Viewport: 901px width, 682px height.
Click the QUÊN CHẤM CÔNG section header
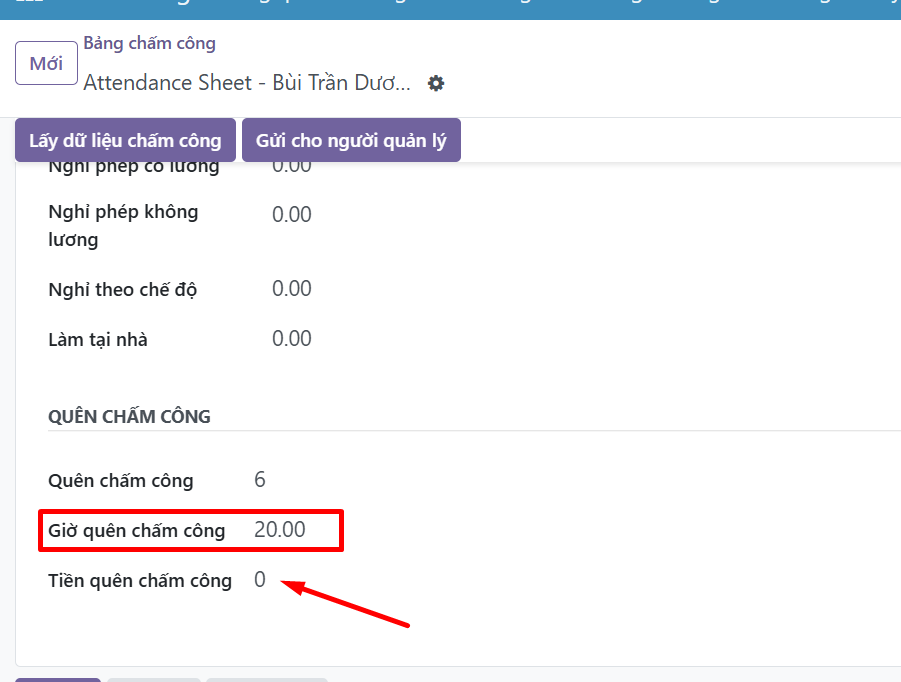[129, 417]
